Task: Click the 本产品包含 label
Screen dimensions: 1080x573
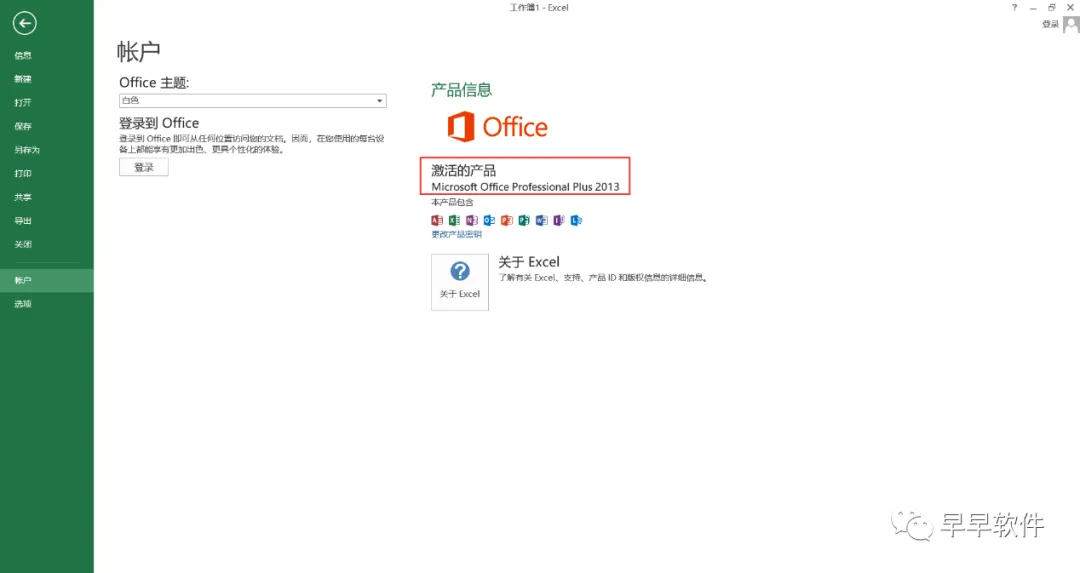Action: coord(452,202)
